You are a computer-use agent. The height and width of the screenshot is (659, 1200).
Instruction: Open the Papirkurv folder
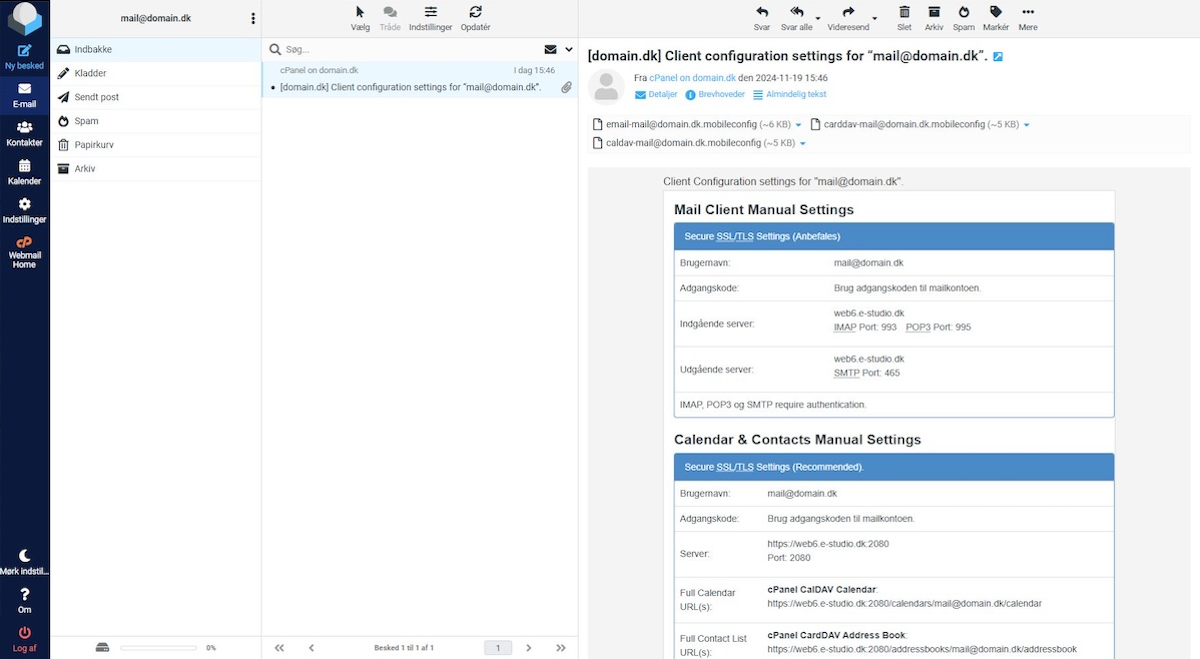pos(93,145)
